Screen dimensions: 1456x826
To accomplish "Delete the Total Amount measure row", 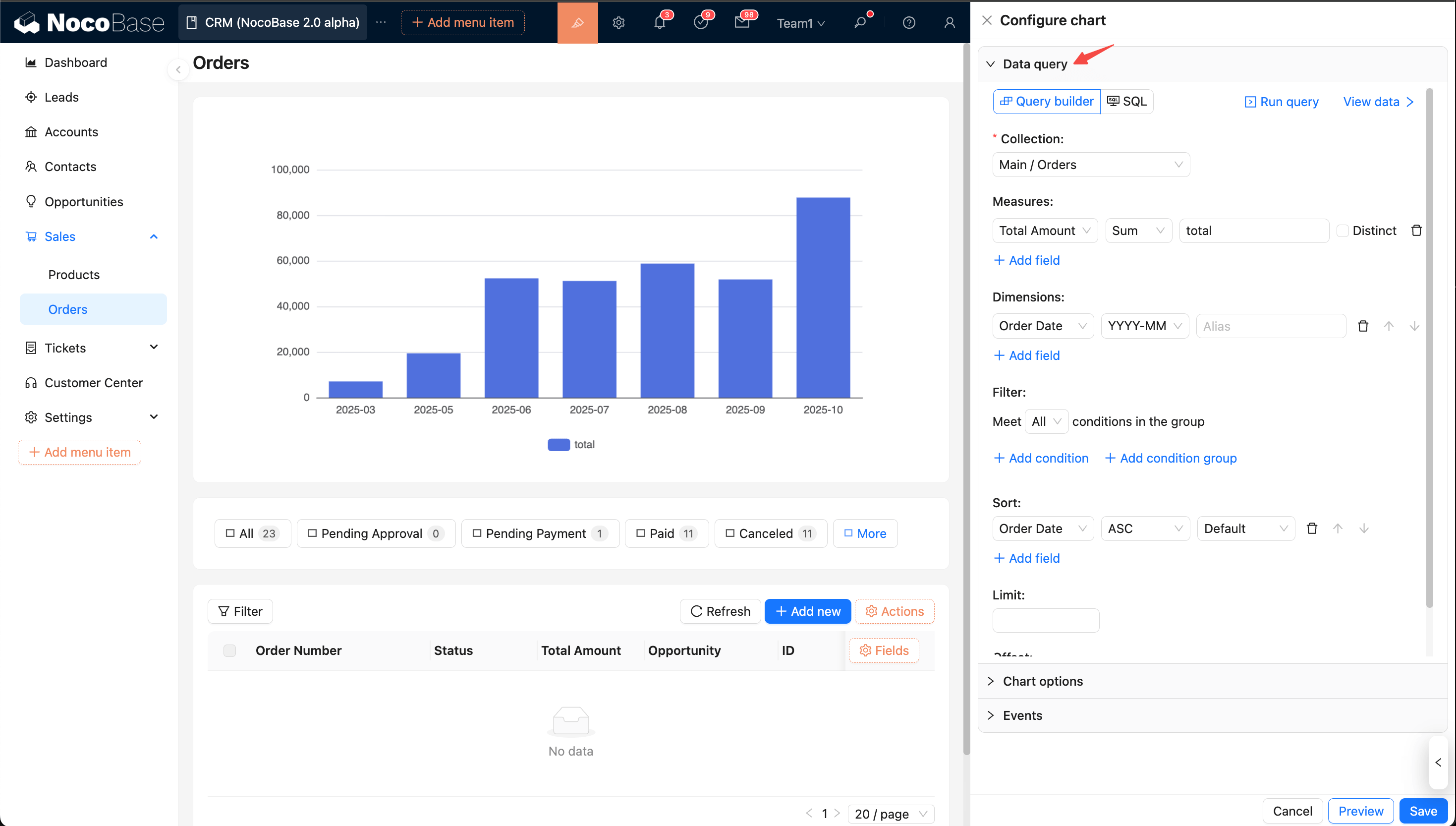I will pos(1416,231).
